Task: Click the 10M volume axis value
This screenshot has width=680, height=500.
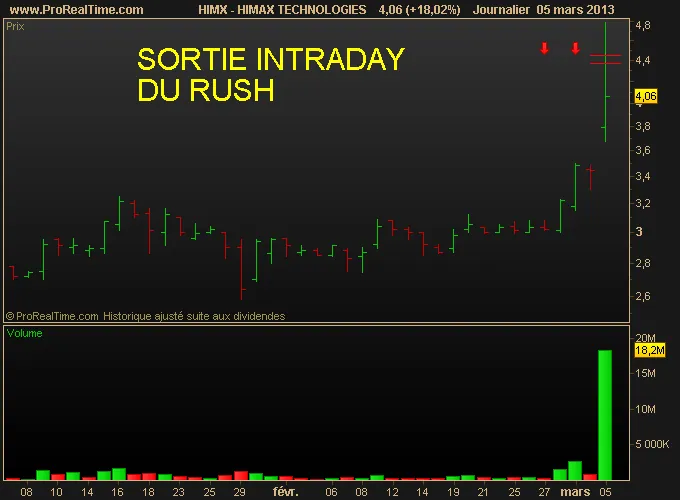Action: click(x=645, y=409)
